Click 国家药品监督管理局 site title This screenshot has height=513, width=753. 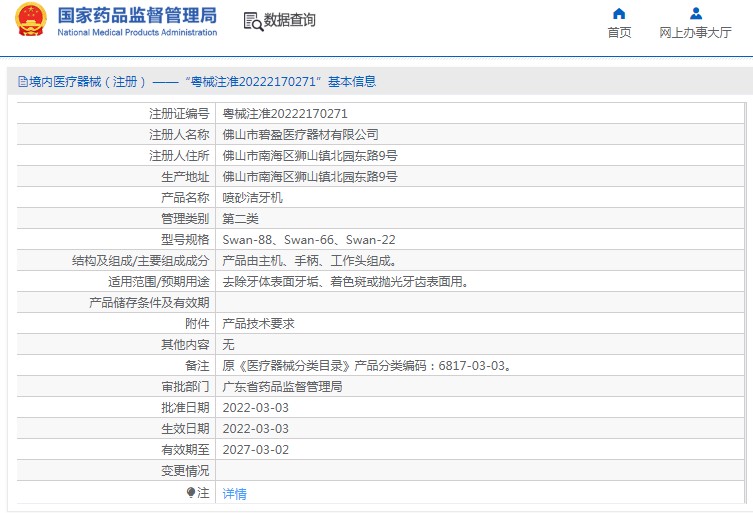pyautogui.click(x=137, y=15)
